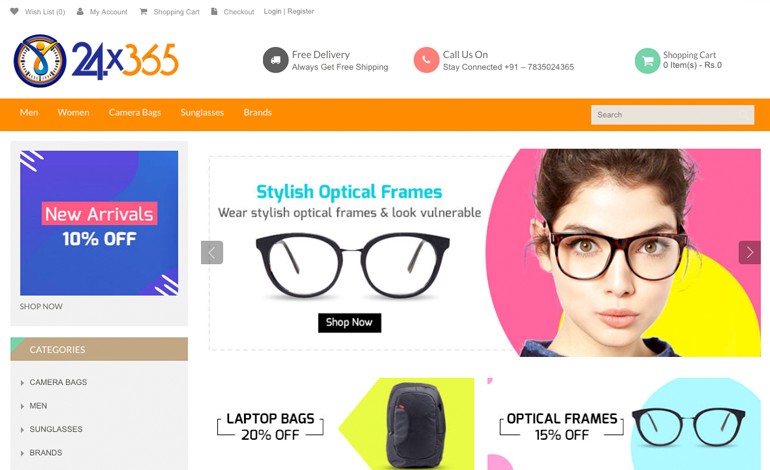Open the green Shopping Cart circle icon
770x470 pixels.
pos(648,60)
